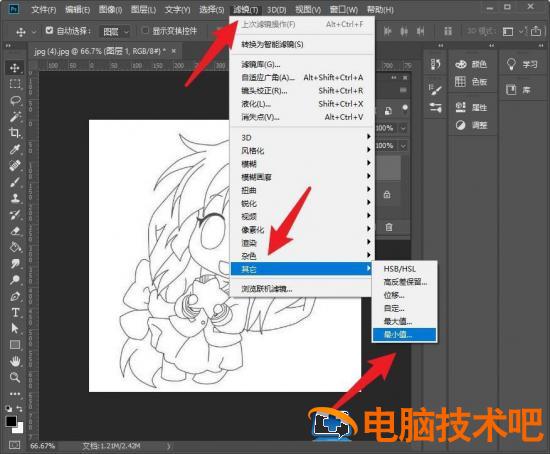The height and width of the screenshot is (454, 550).
Task: Select the Clone Stamp tool
Action: click(x=15, y=198)
